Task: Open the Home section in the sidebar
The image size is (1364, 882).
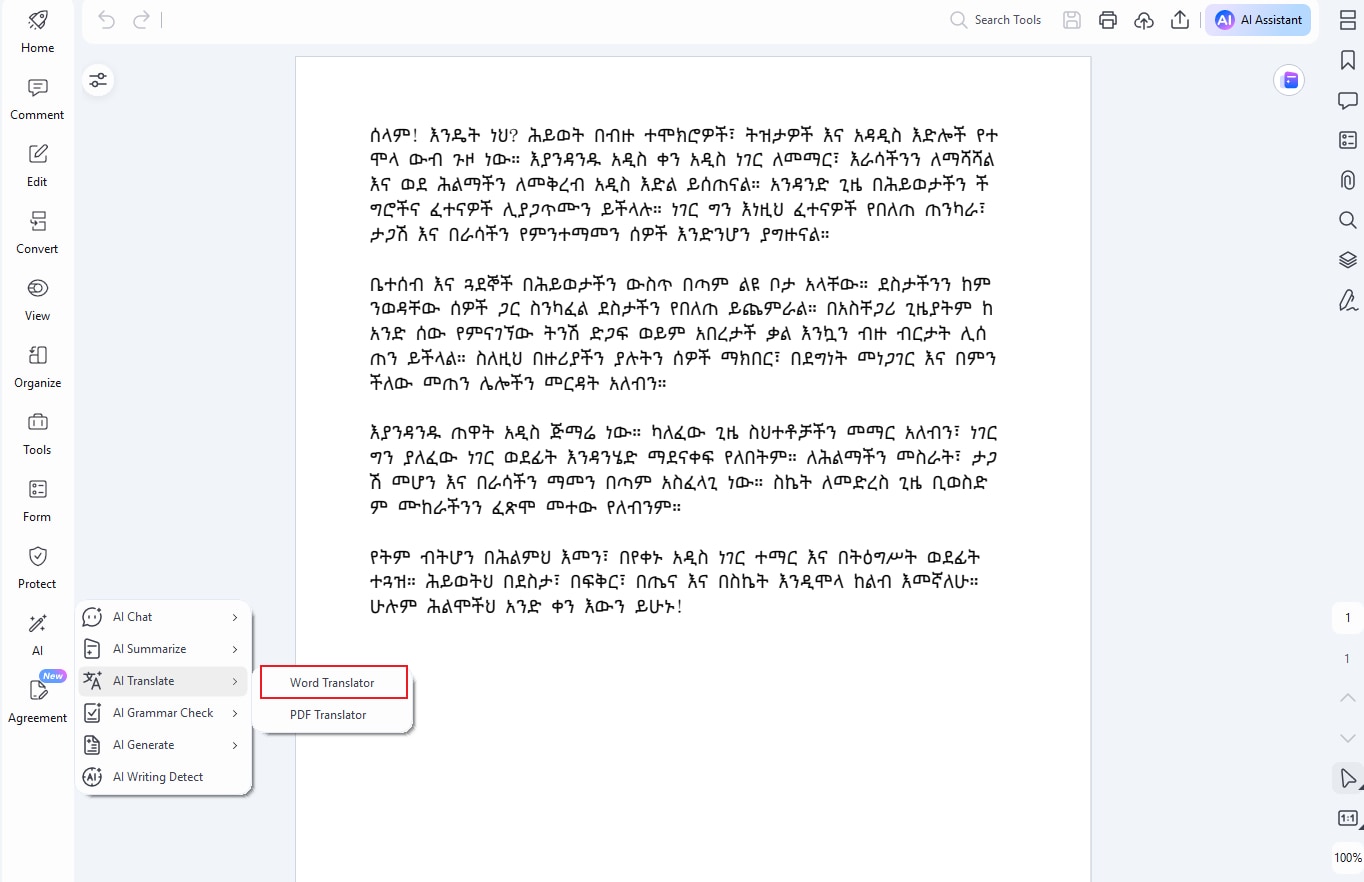Action: pyautogui.click(x=37, y=31)
